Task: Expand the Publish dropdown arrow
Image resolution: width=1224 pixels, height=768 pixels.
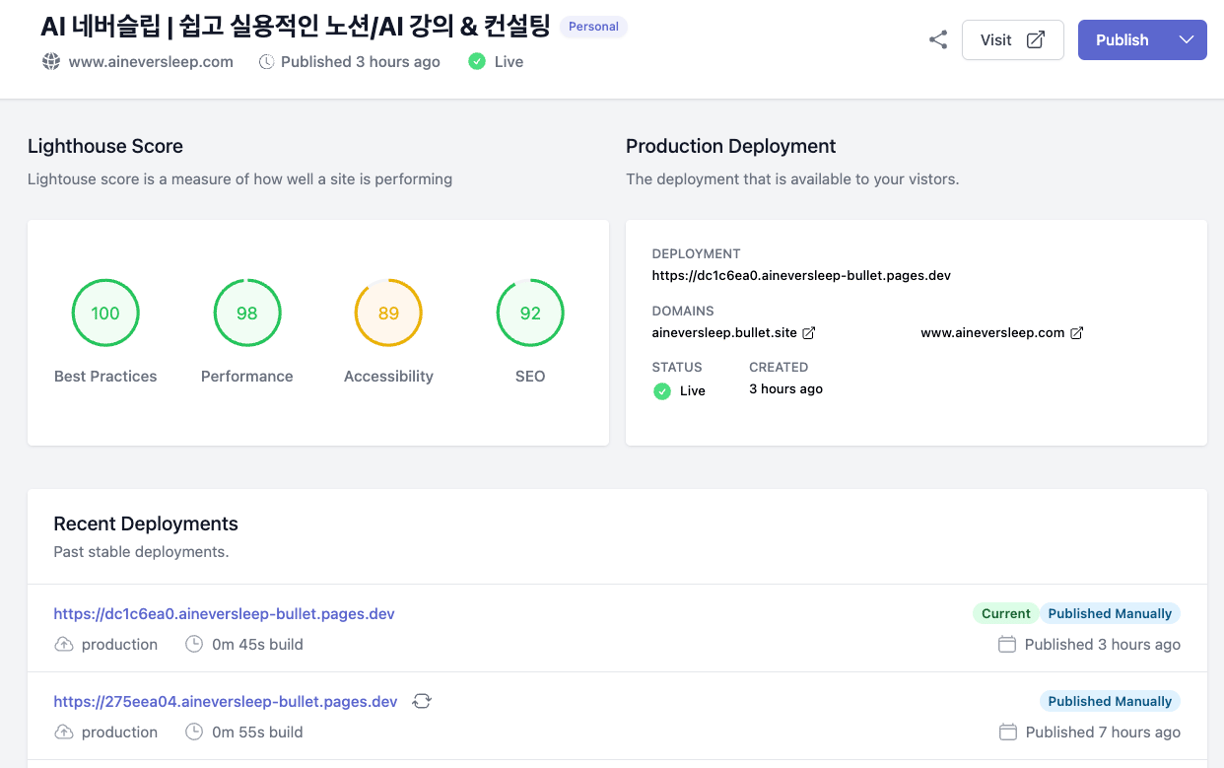Action: coord(1186,40)
